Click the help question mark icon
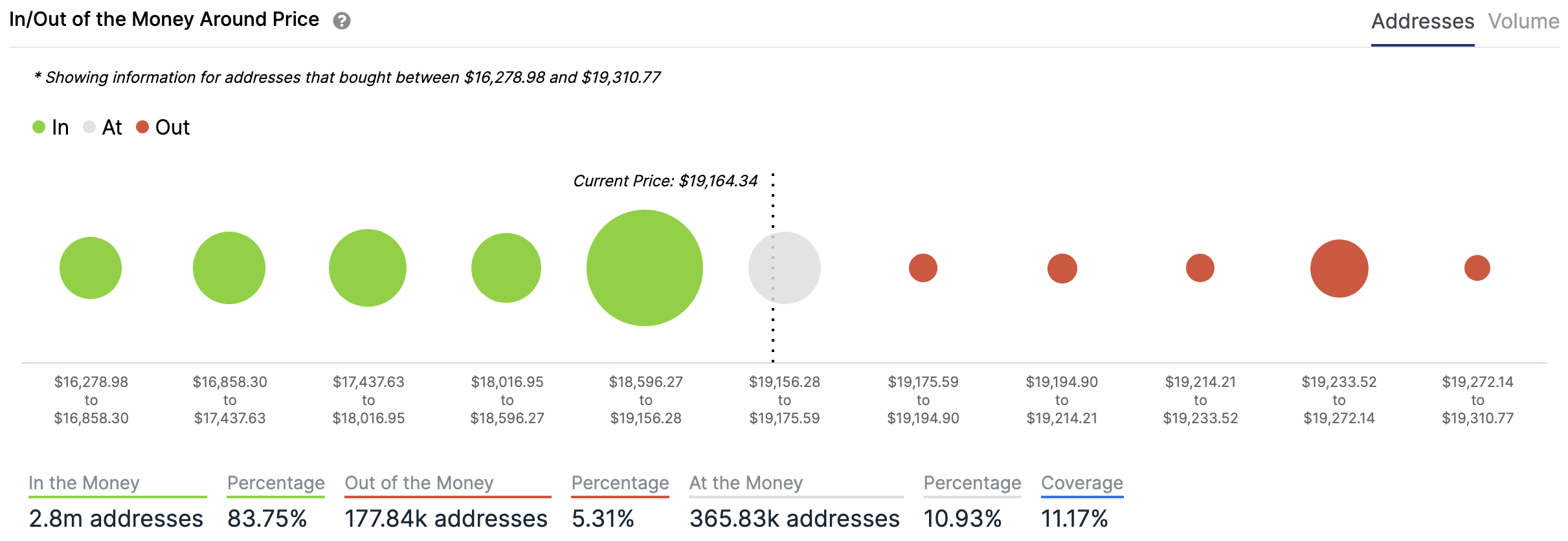1568x541 pixels. (x=342, y=21)
